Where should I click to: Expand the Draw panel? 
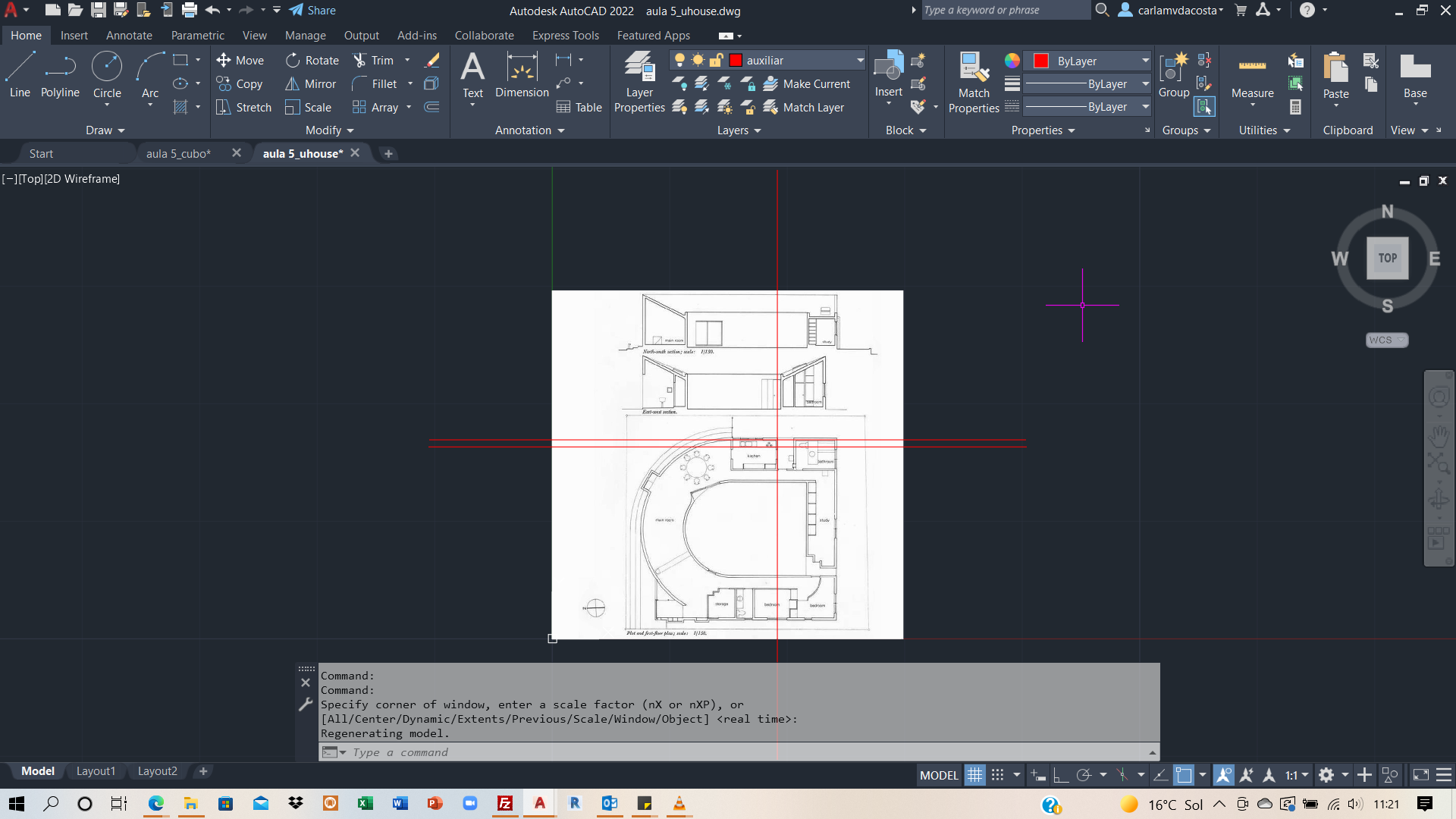pyautogui.click(x=105, y=130)
